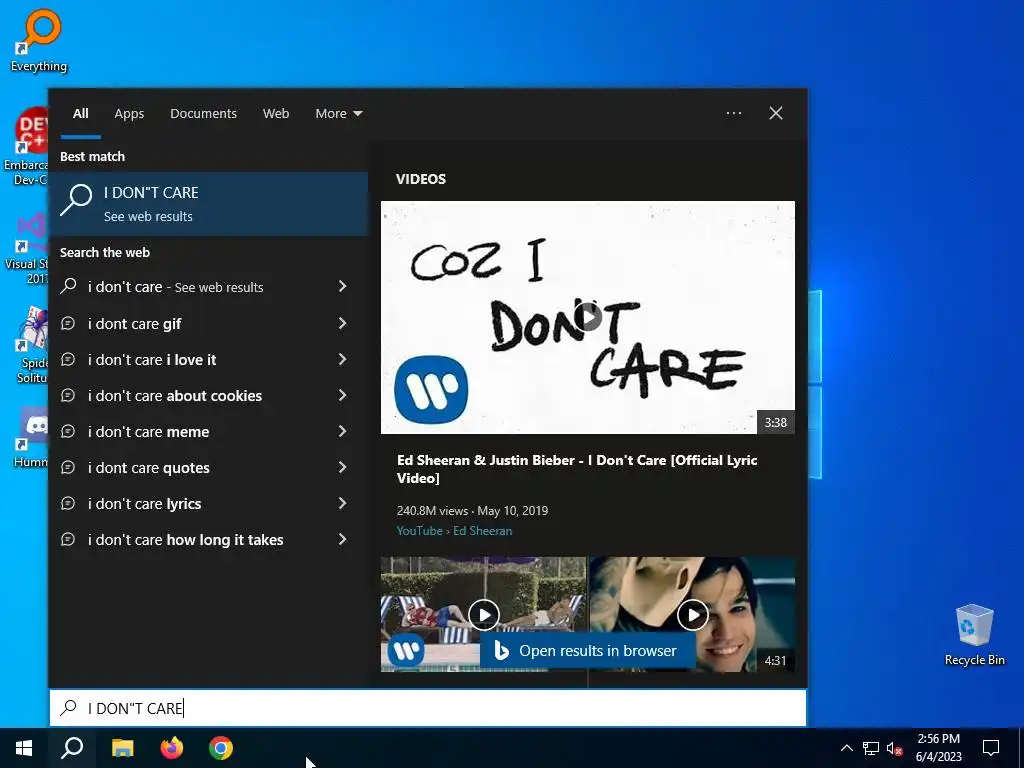Launch Firefox from the taskbar
Image resolution: width=1024 pixels, height=768 pixels.
[172, 748]
